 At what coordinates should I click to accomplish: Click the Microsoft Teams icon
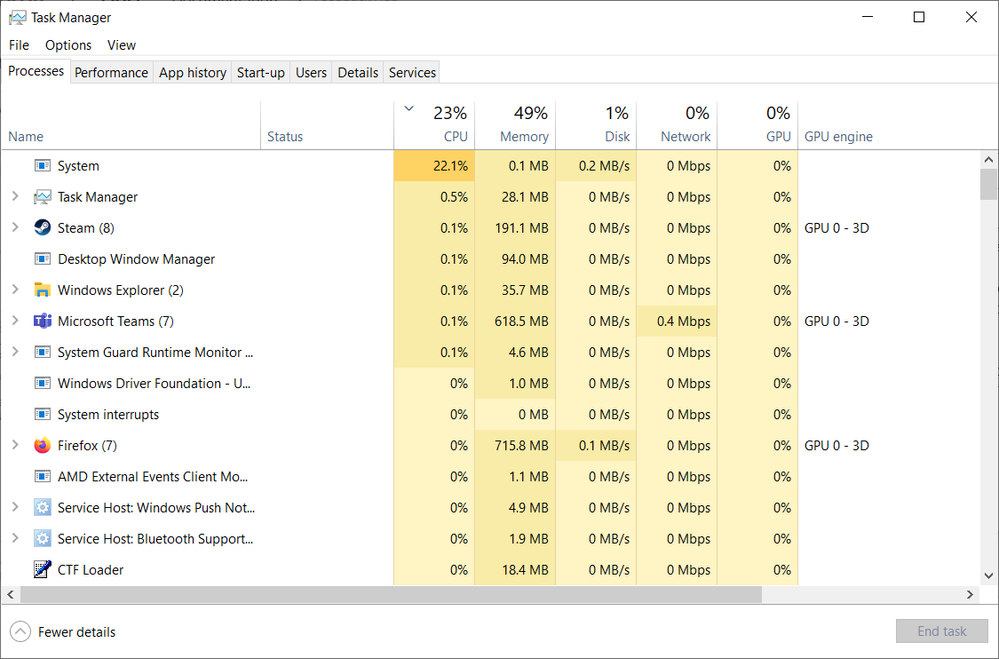pos(42,321)
